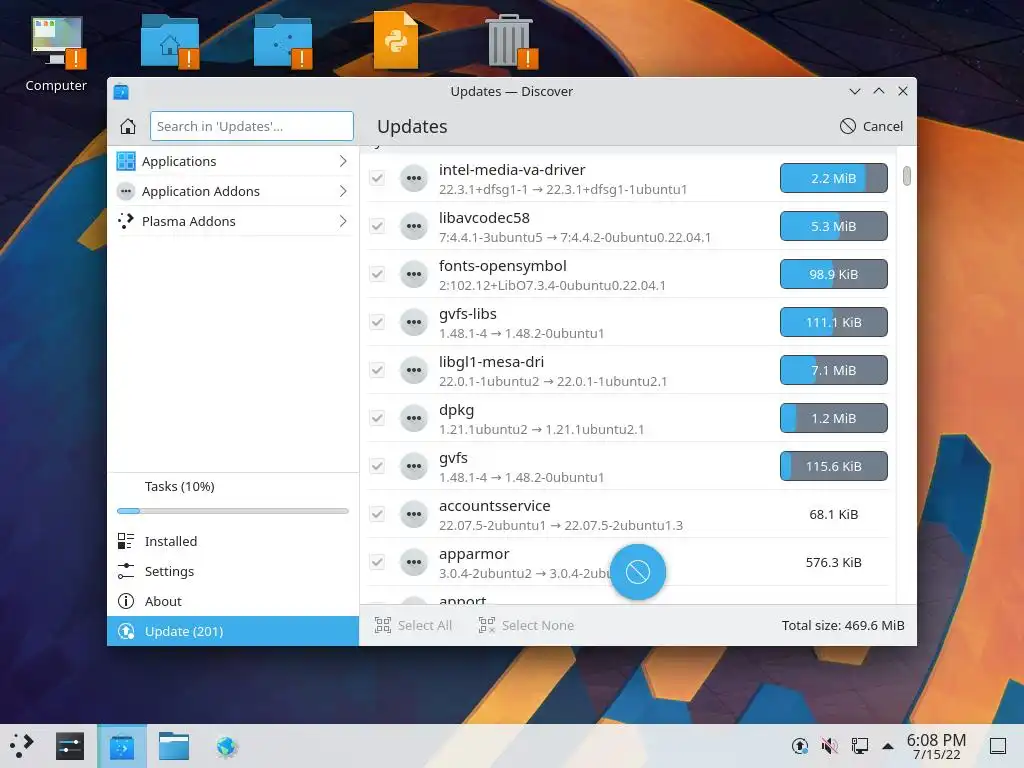Click the clock showing 6:08 PM
The image size is (1024, 768).
[936, 746]
